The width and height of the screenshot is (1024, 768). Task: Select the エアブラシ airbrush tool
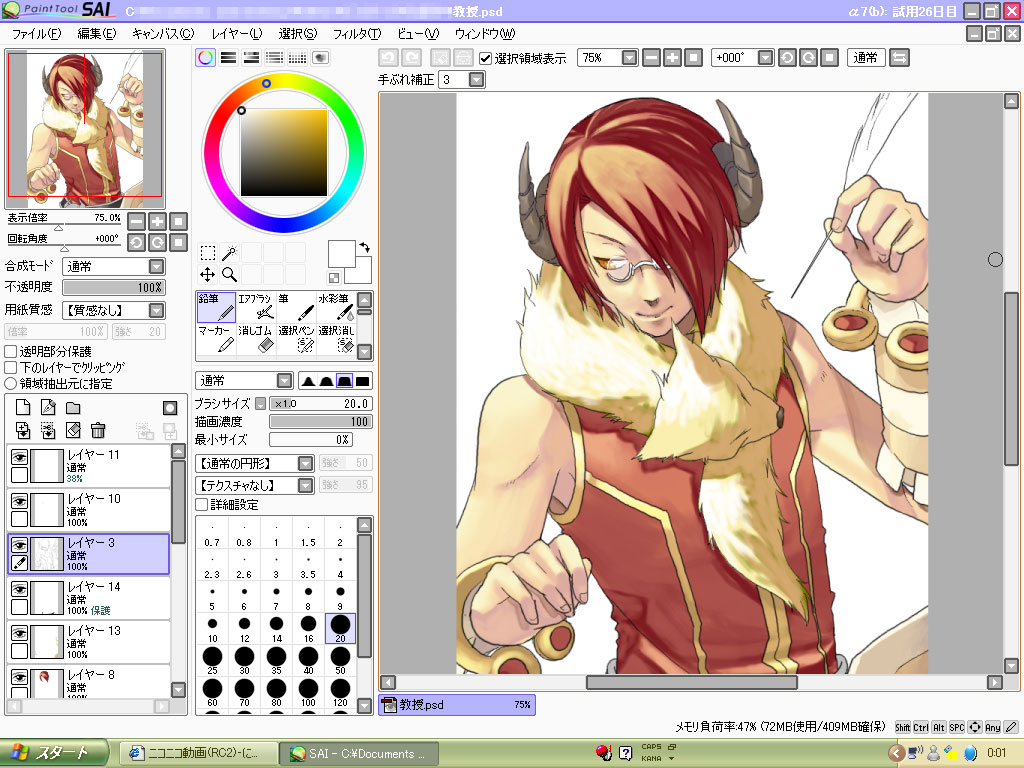[x=255, y=307]
